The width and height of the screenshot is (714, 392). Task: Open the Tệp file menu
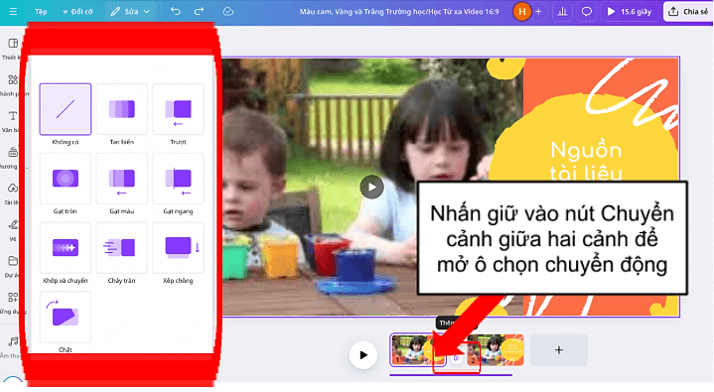[x=41, y=12]
